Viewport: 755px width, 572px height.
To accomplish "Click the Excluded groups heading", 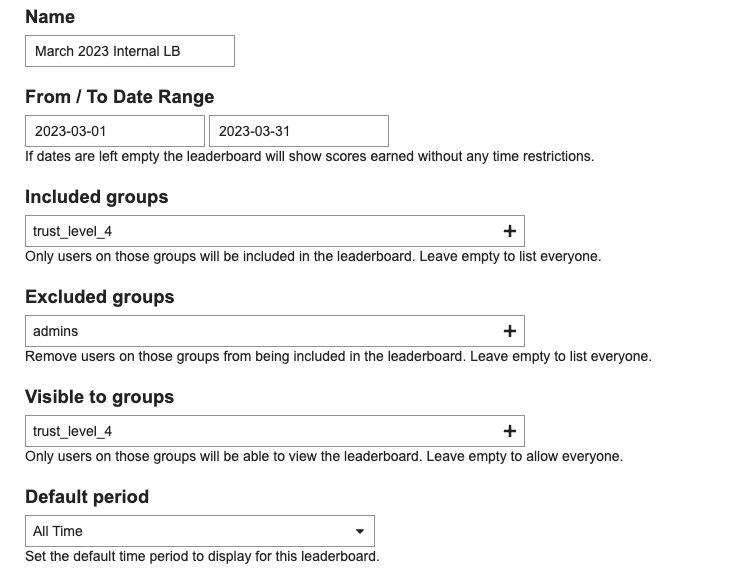I will point(100,297).
